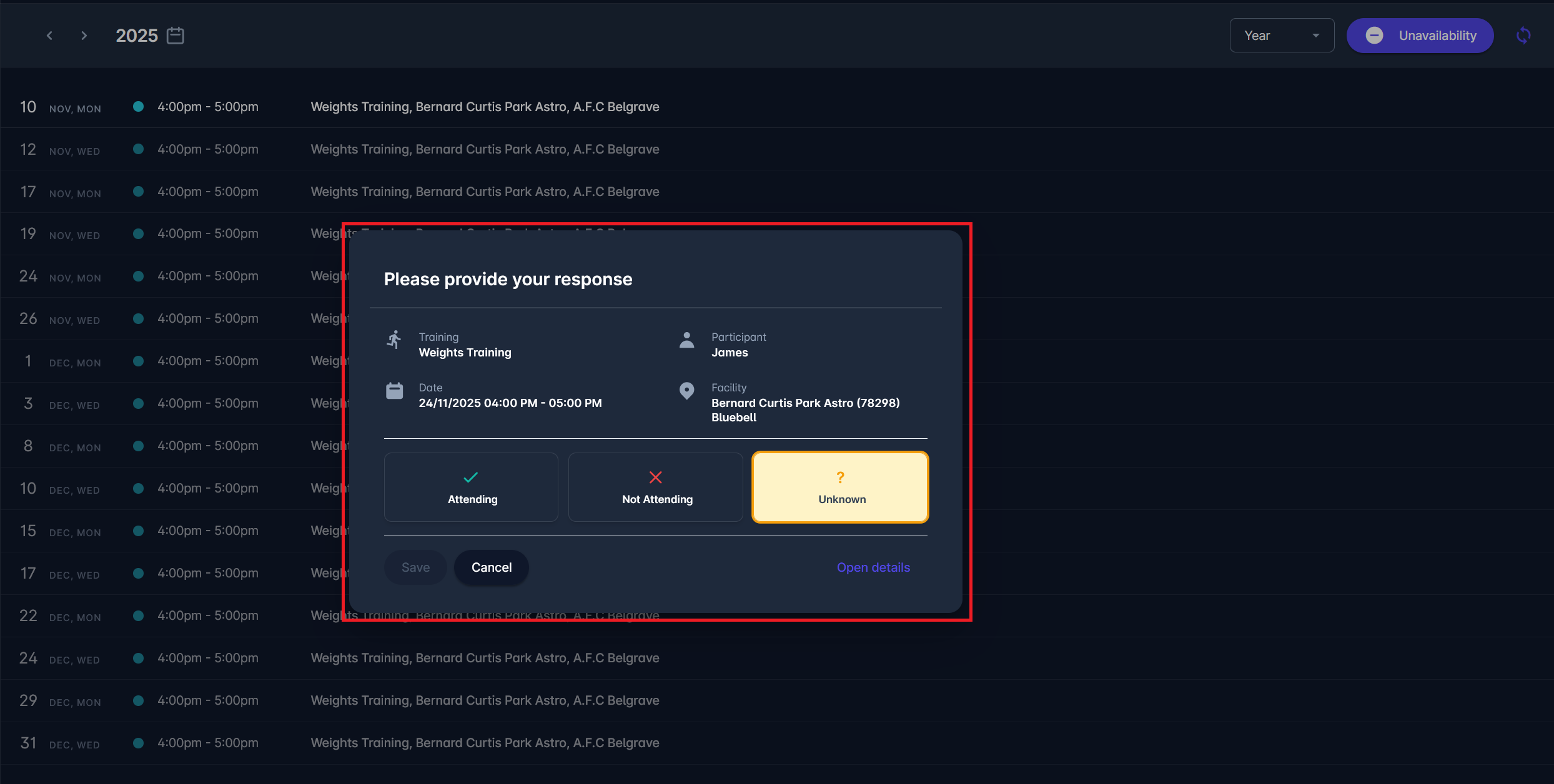Viewport: 1554px width, 784px height.
Task: Select the Unknown response option
Action: [840, 487]
